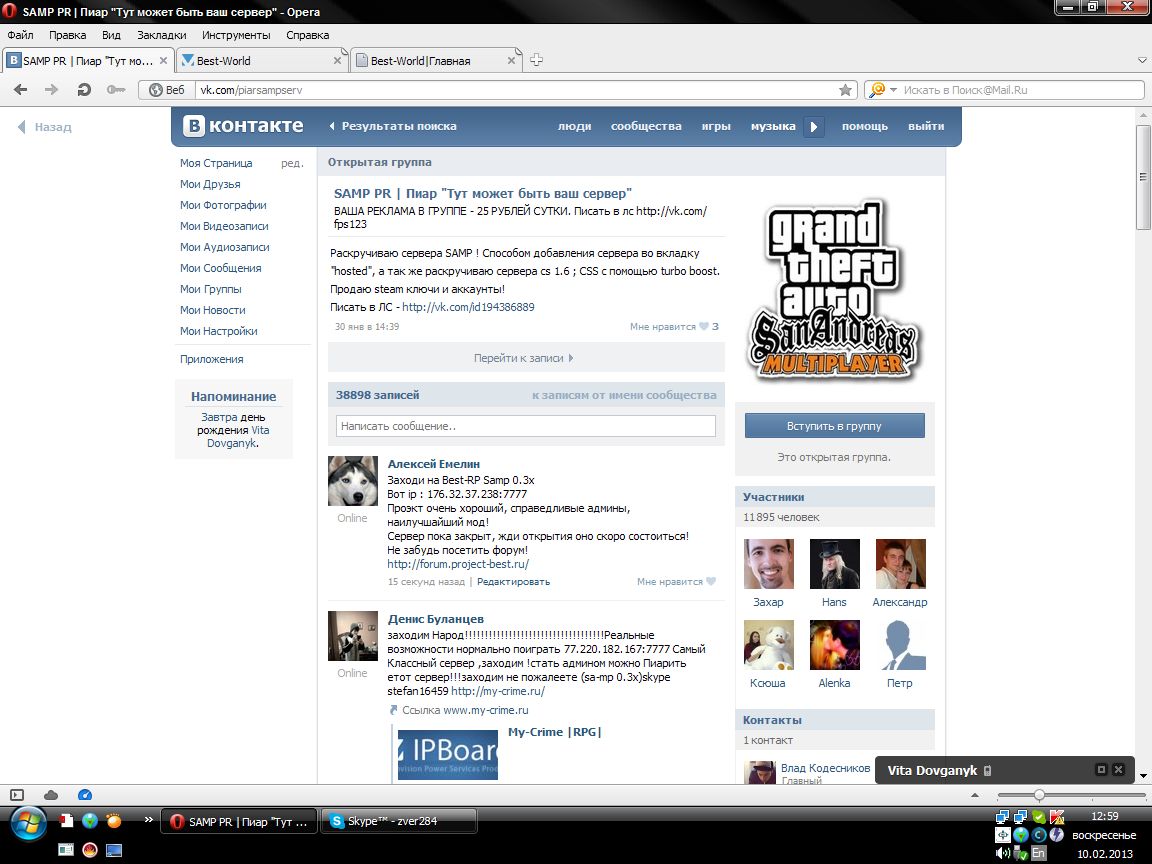Close the SAMP PR tab

click(163, 61)
